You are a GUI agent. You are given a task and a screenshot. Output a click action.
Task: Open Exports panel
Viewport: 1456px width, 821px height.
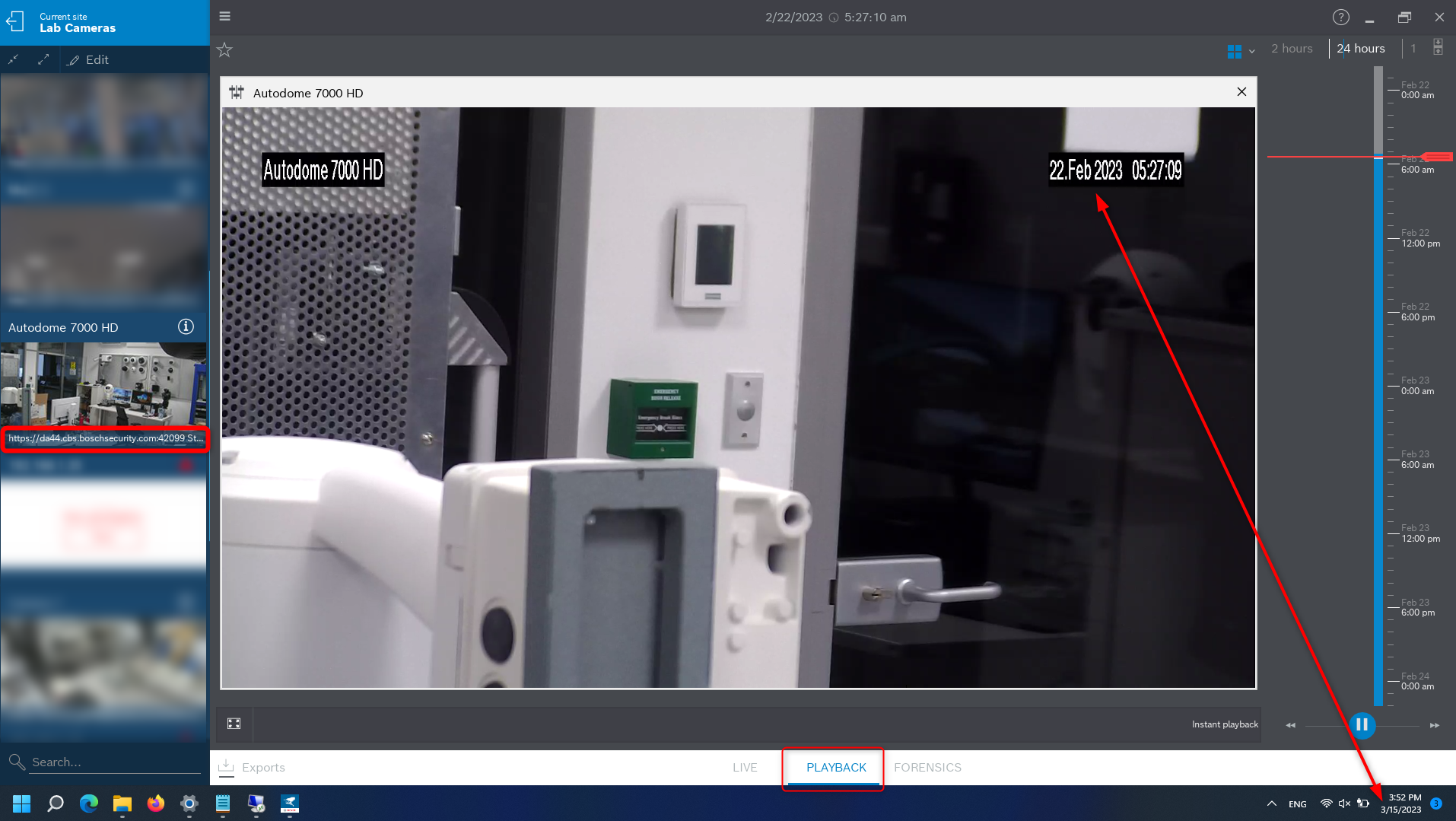pyautogui.click(x=252, y=767)
